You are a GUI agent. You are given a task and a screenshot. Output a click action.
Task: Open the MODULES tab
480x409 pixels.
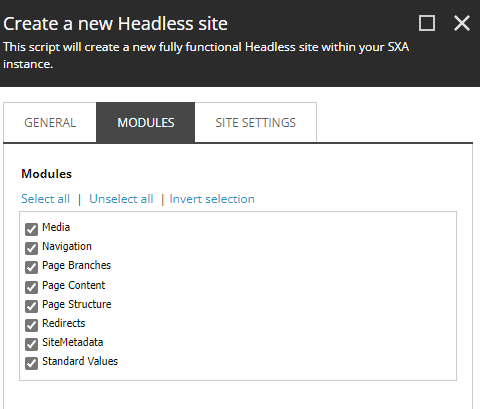pos(146,123)
